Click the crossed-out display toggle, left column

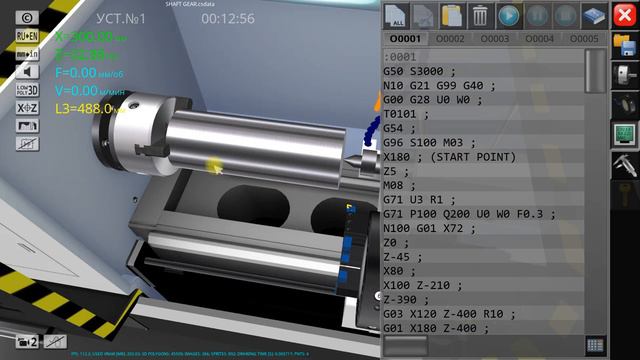(x=27, y=144)
